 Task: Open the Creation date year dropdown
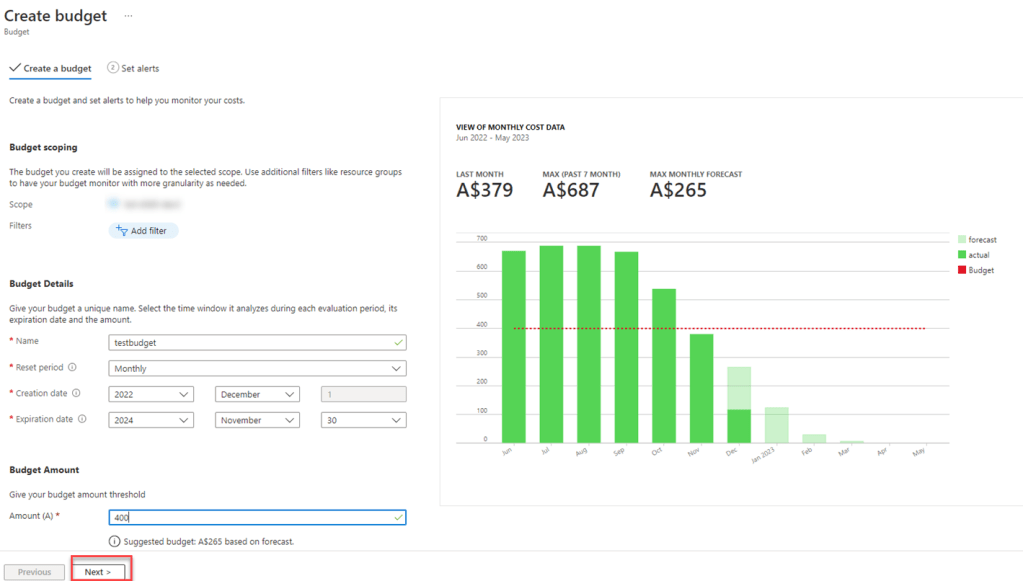(151, 395)
